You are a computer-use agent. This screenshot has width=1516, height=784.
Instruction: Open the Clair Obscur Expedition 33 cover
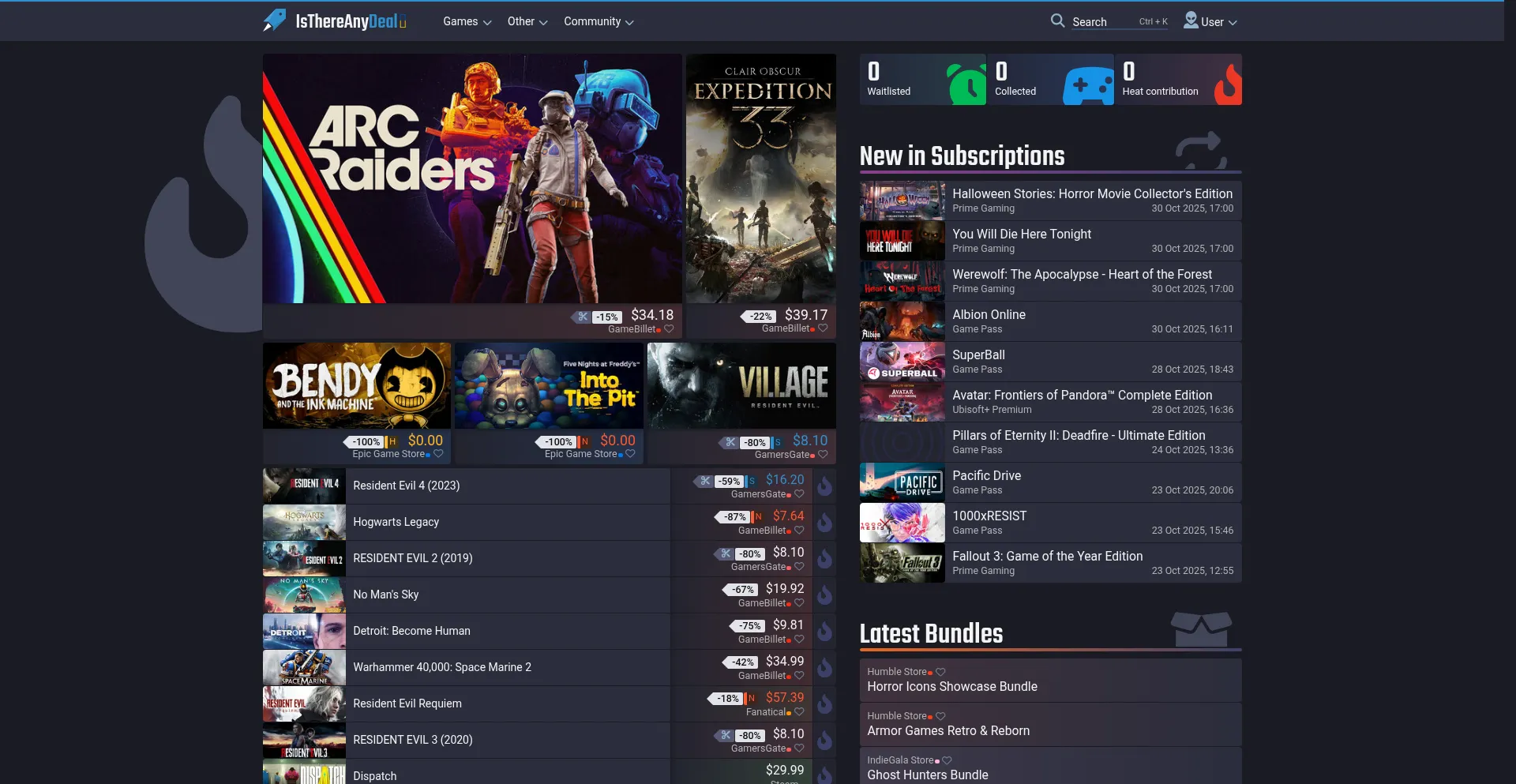tap(760, 178)
